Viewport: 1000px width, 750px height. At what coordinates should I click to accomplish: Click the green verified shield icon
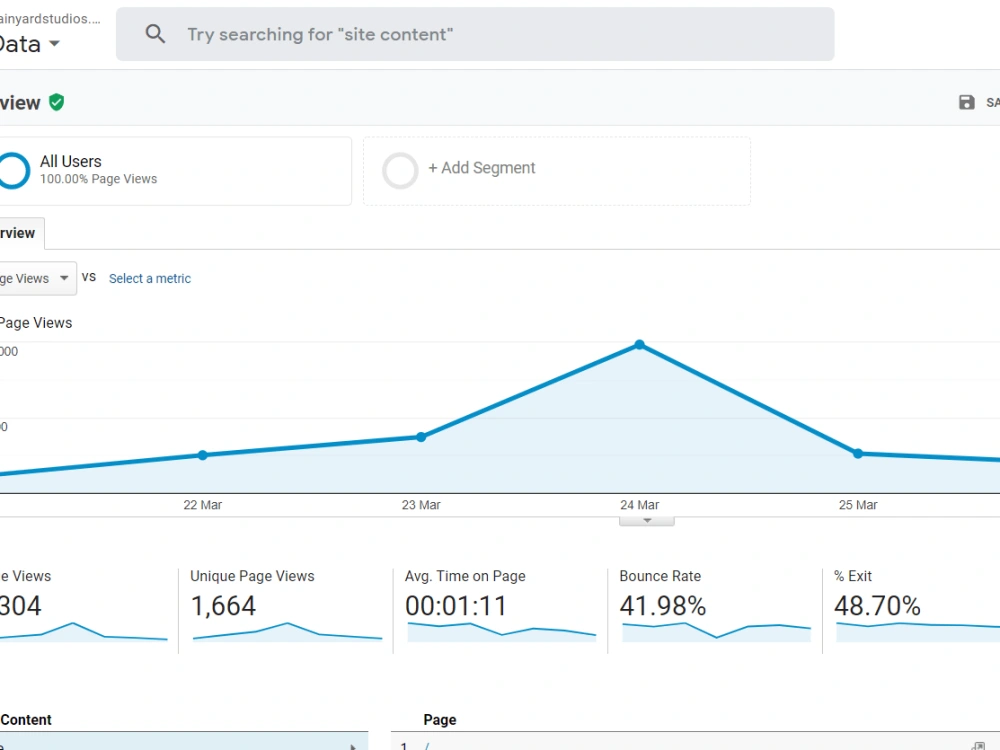point(57,102)
